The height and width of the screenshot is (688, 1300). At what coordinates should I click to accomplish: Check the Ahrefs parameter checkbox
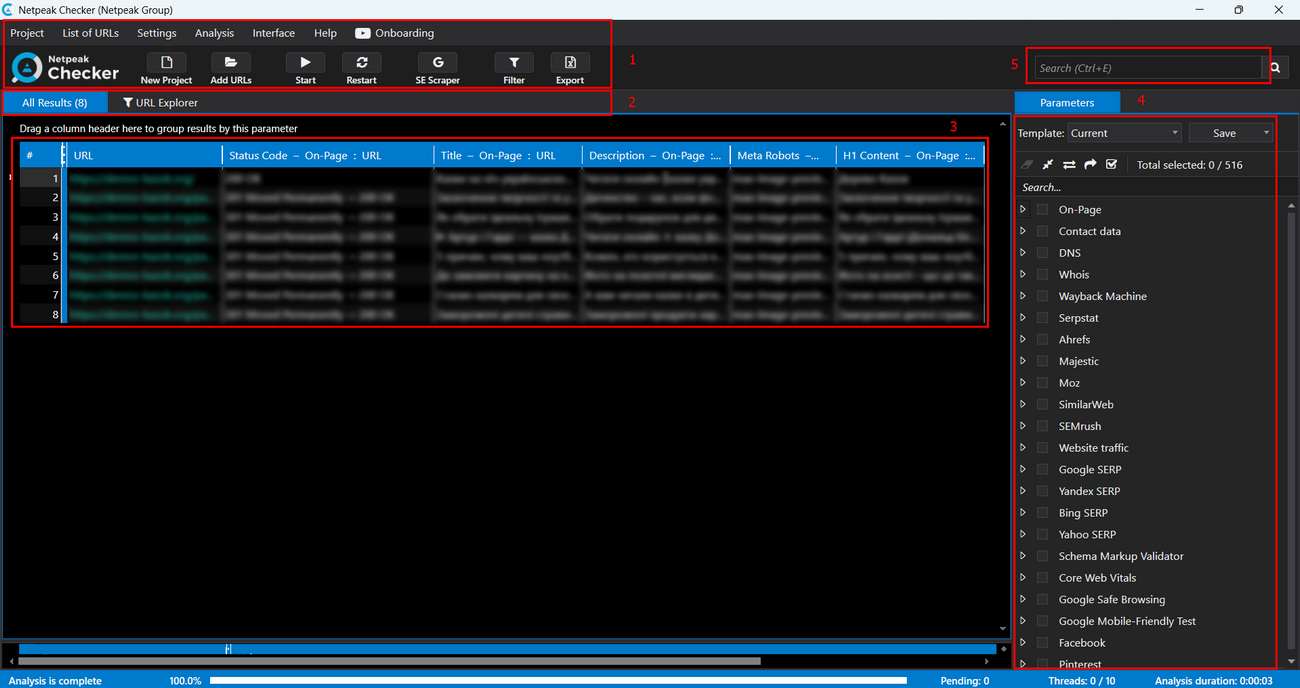1042,340
